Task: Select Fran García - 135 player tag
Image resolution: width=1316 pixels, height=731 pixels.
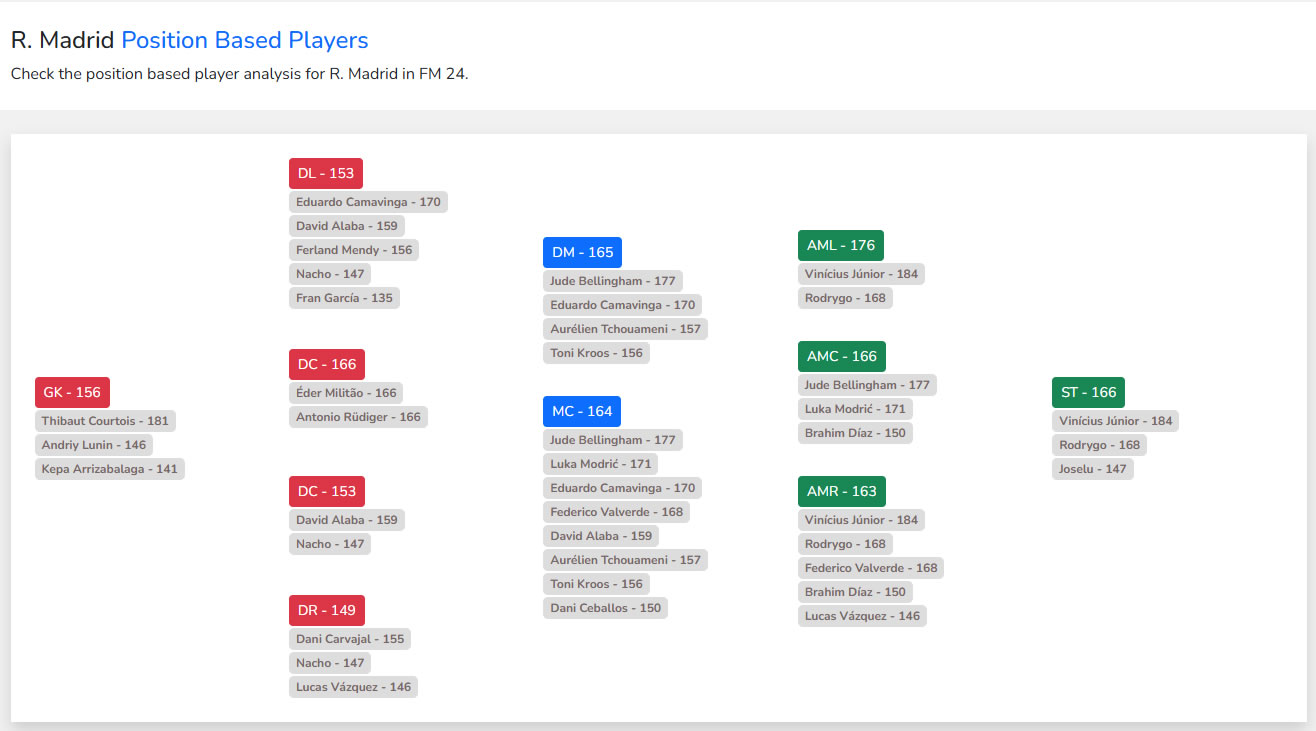Action: 344,298
